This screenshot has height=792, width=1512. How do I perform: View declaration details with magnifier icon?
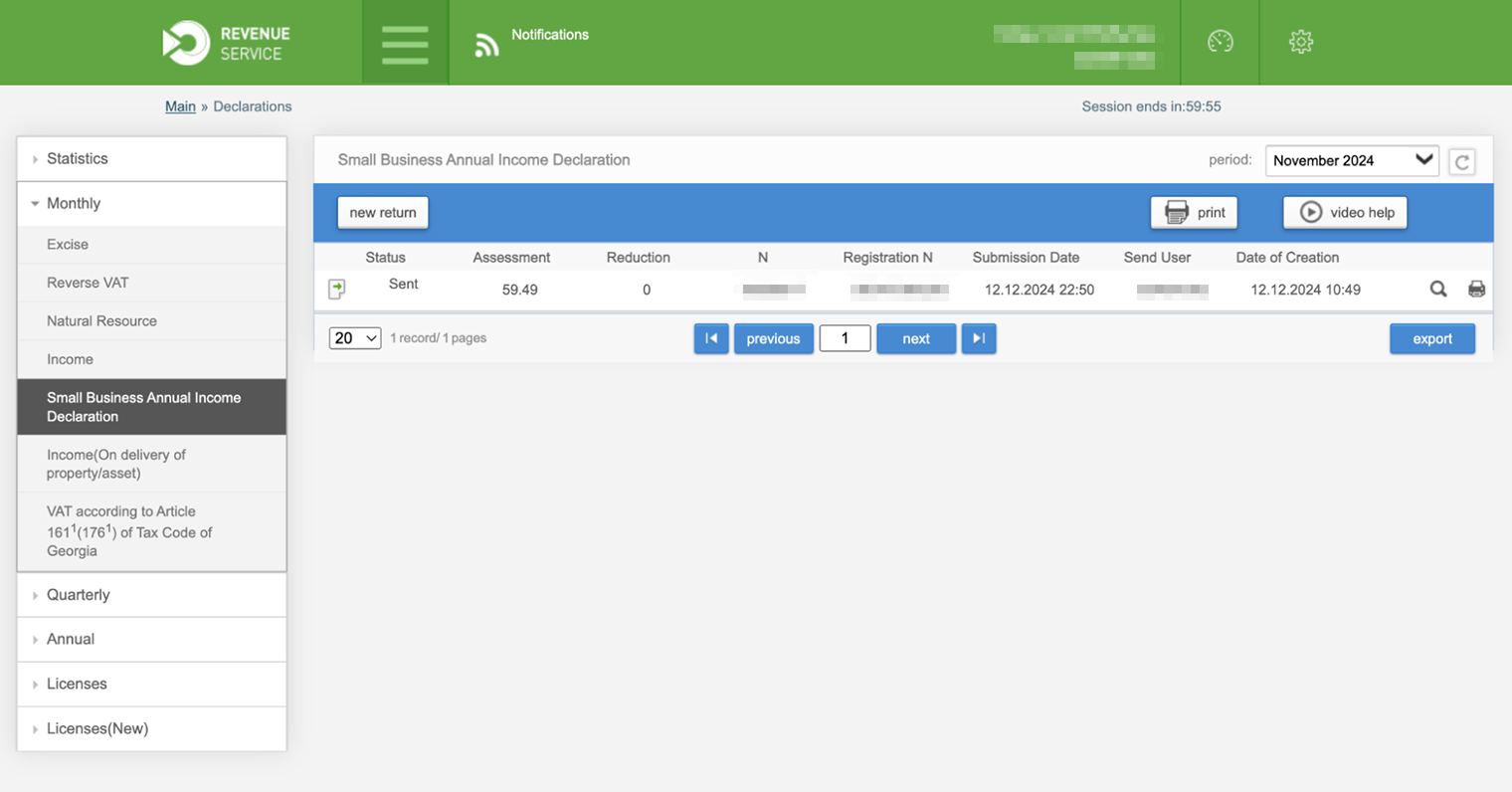[x=1437, y=290]
